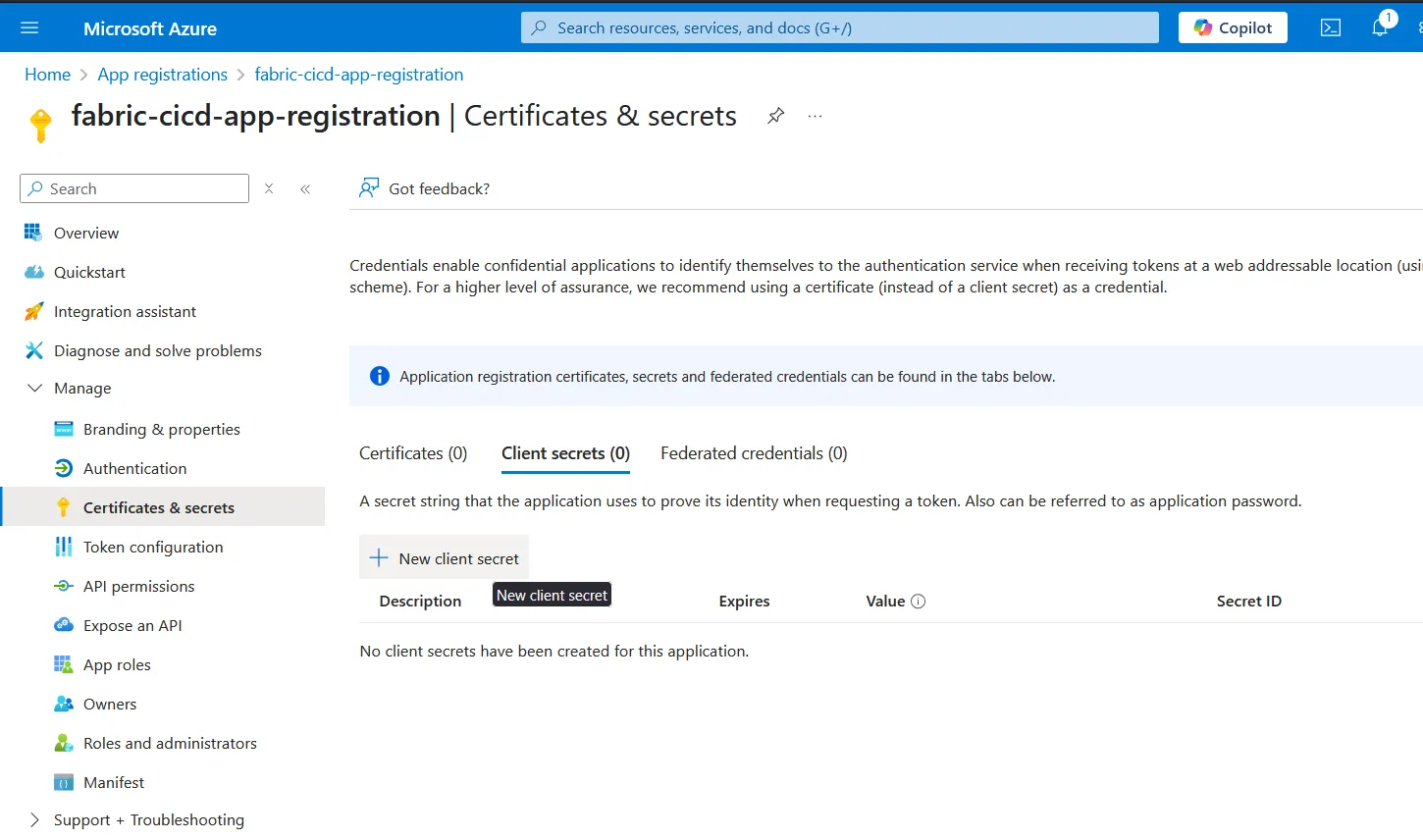Screen dimensions: 1423x840
Task: Open Cloud Shell from the top bar
Action: (x=1331, y=28)
